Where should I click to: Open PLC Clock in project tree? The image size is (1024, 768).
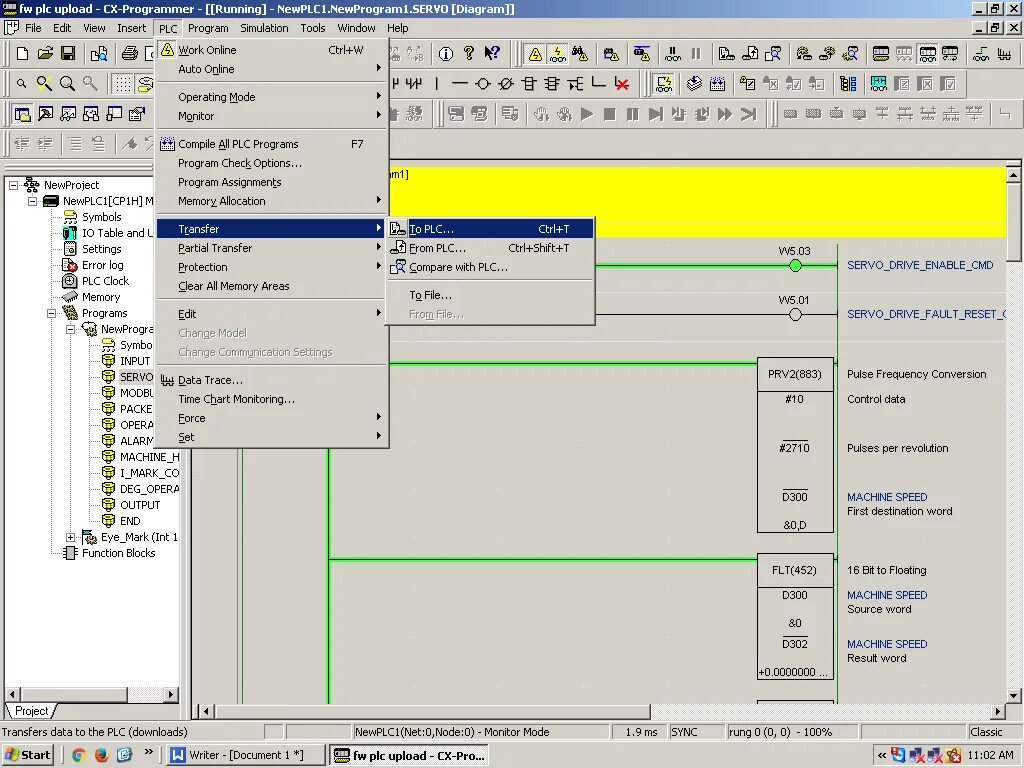(104, 281)
